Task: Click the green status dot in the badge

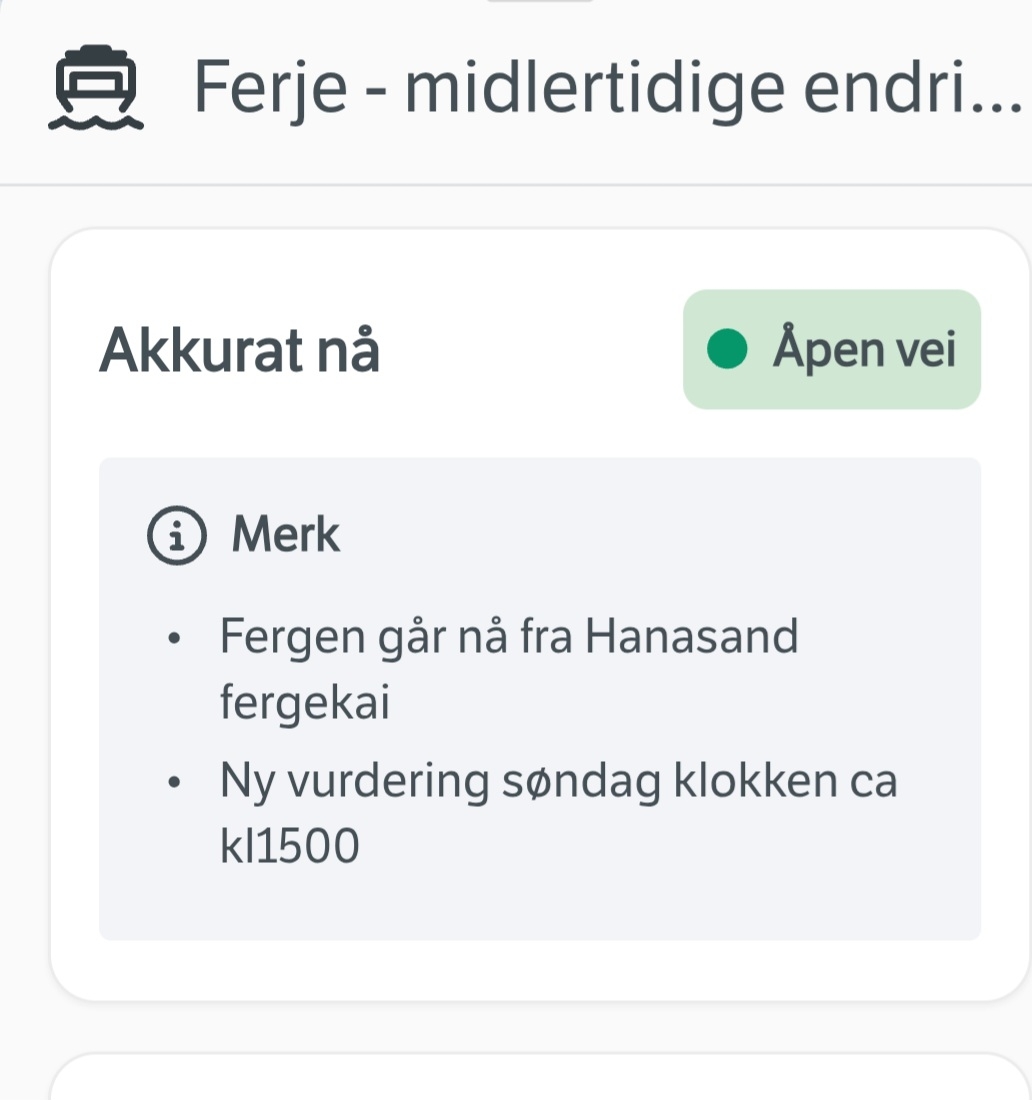Action: click(x=727, y=350)
